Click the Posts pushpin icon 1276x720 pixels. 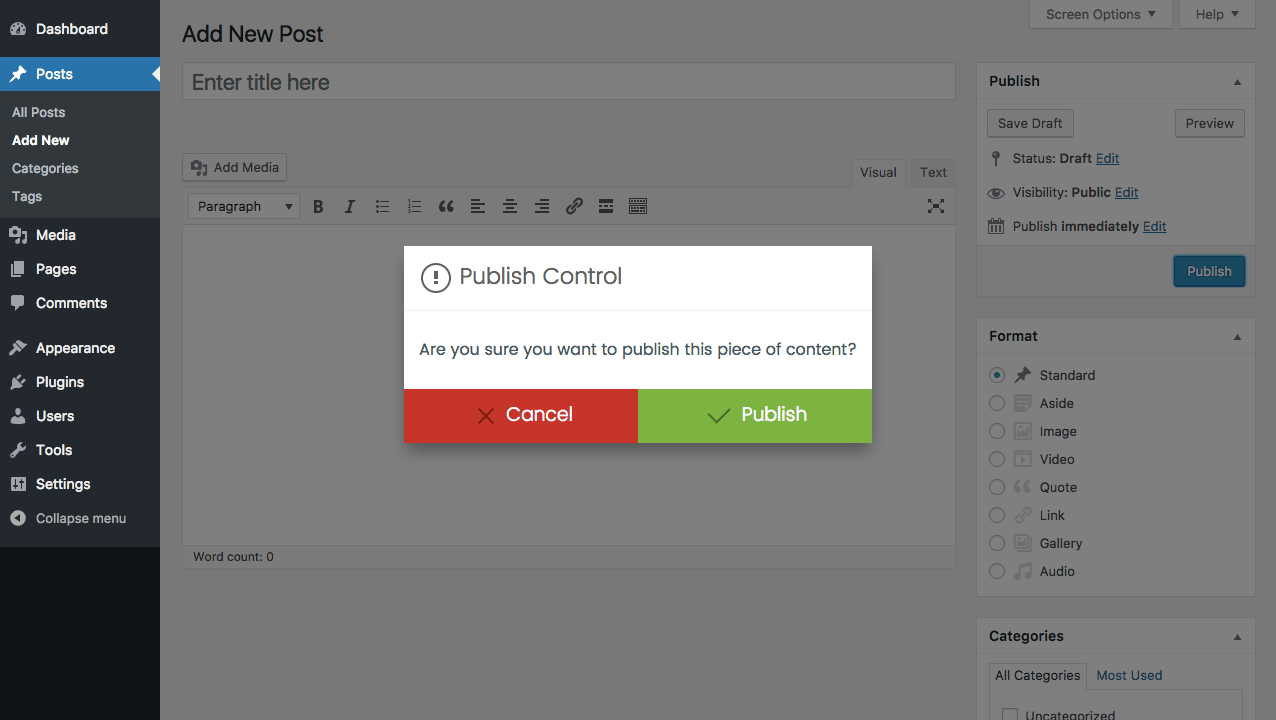pyautogui.click(x=18, y=74)
